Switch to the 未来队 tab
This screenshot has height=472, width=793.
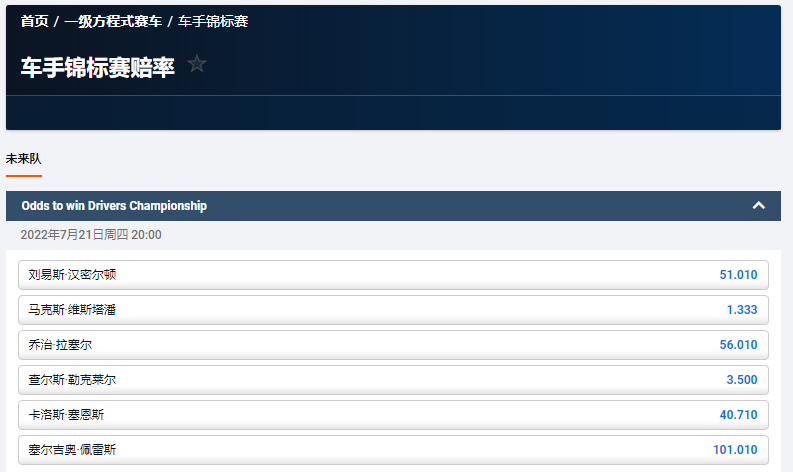[x=24, y=159]
